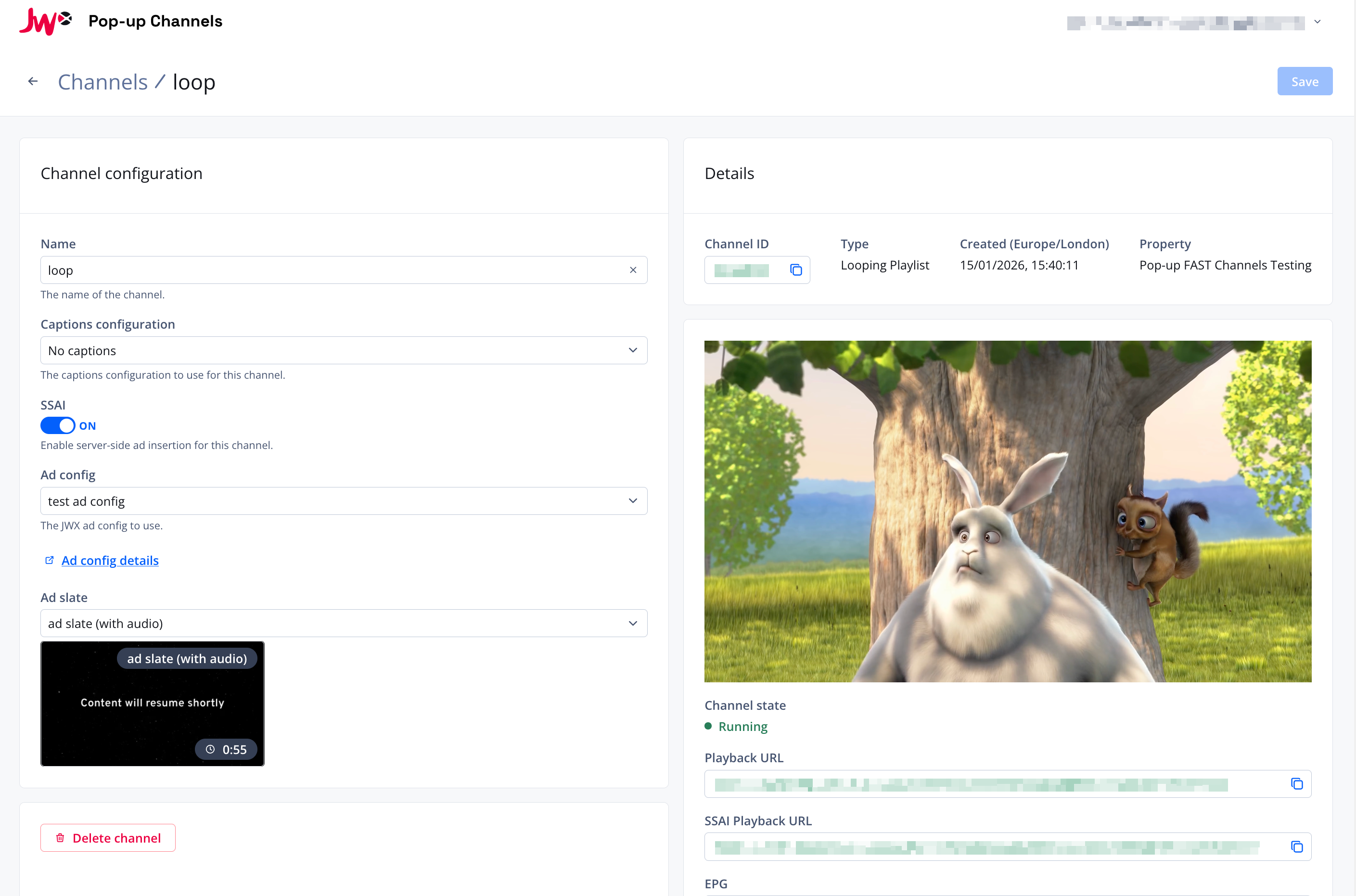Click the 'Channel configuration' heading

pos(122,173)
